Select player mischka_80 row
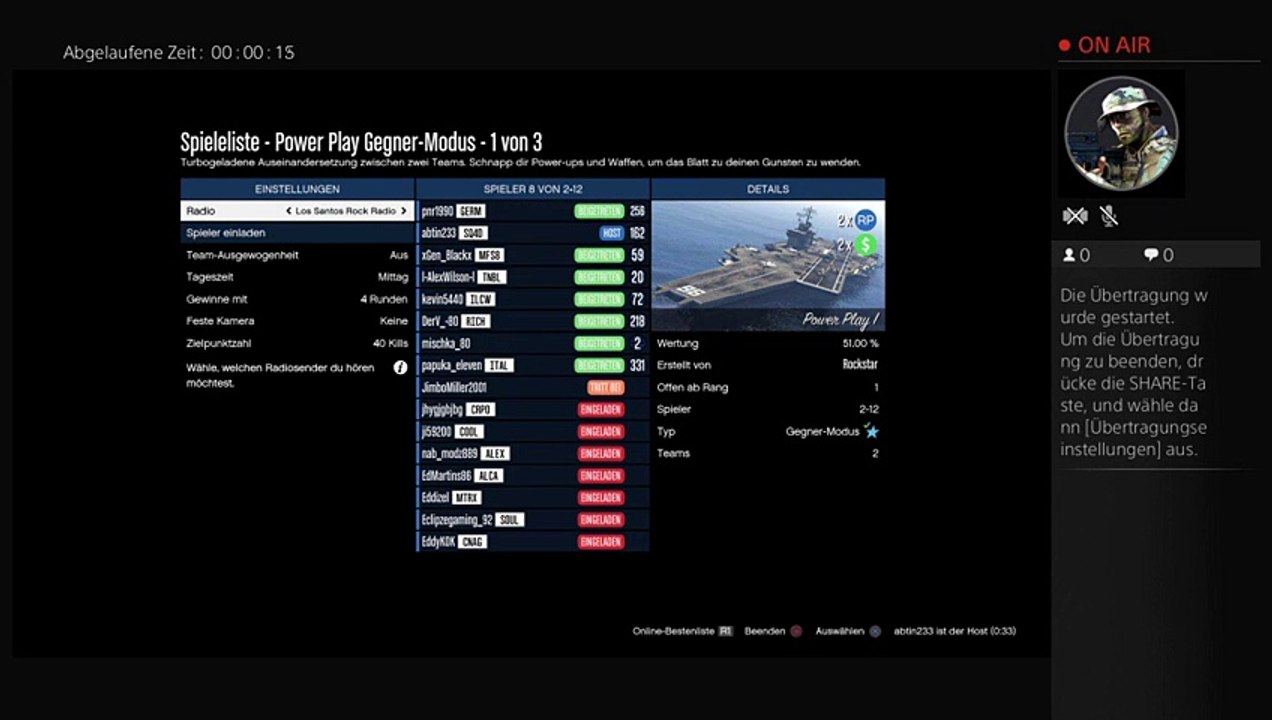 [x=532, y=343]
